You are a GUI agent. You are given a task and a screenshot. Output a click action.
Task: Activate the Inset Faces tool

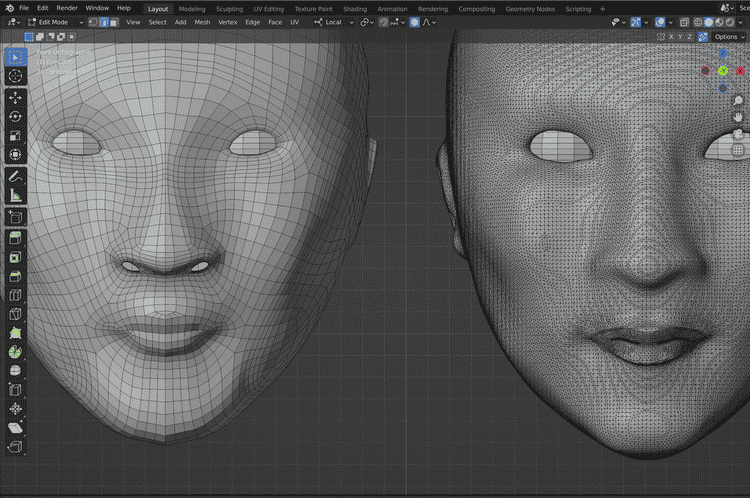(x=15, y=257)
